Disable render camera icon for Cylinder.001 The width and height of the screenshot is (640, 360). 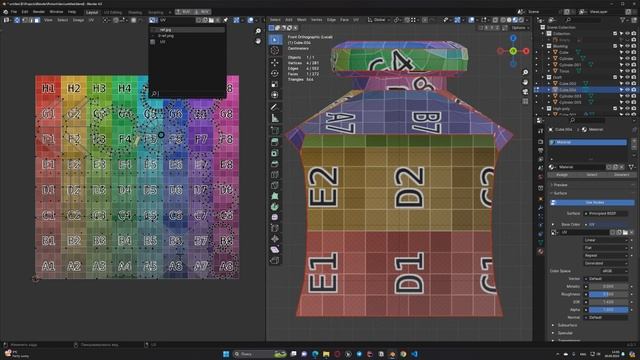click(x=633, y=64)
